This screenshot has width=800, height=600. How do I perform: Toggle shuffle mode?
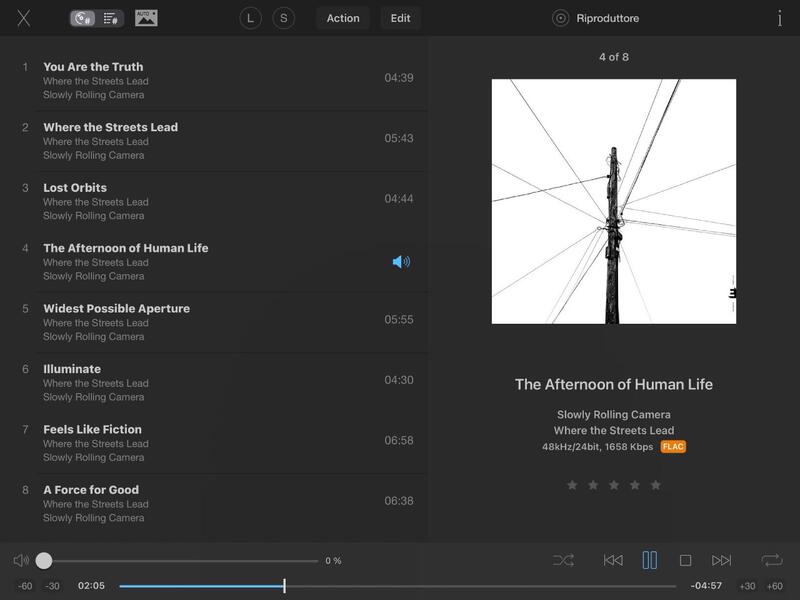pos(563,560)
